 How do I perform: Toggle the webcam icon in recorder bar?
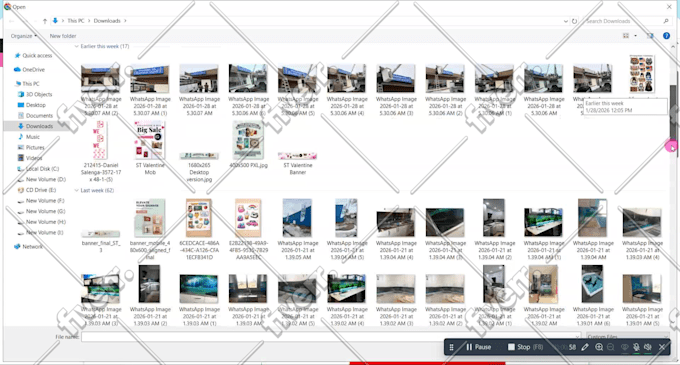coord(624,347)
